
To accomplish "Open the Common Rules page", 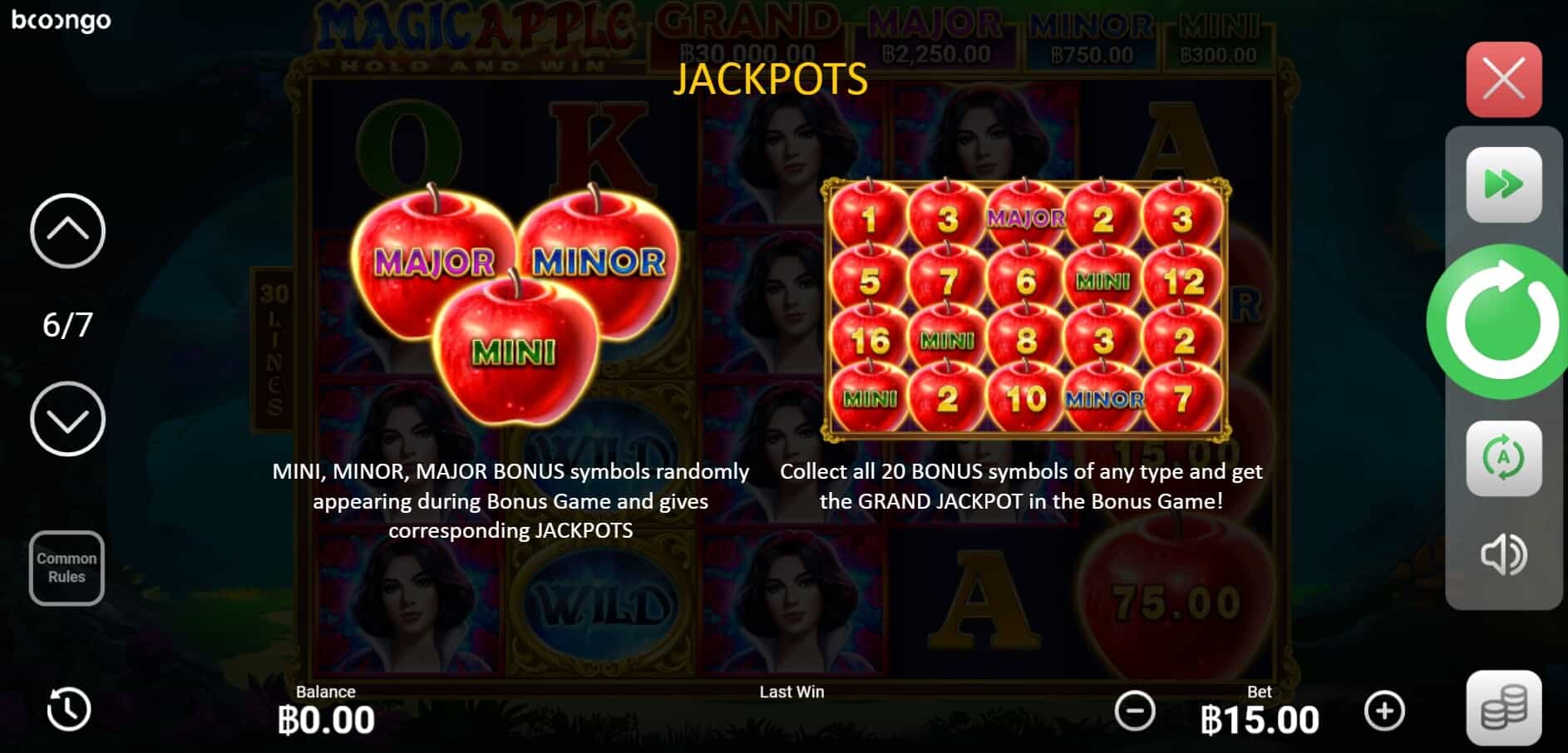I will [x=67, y=568].
